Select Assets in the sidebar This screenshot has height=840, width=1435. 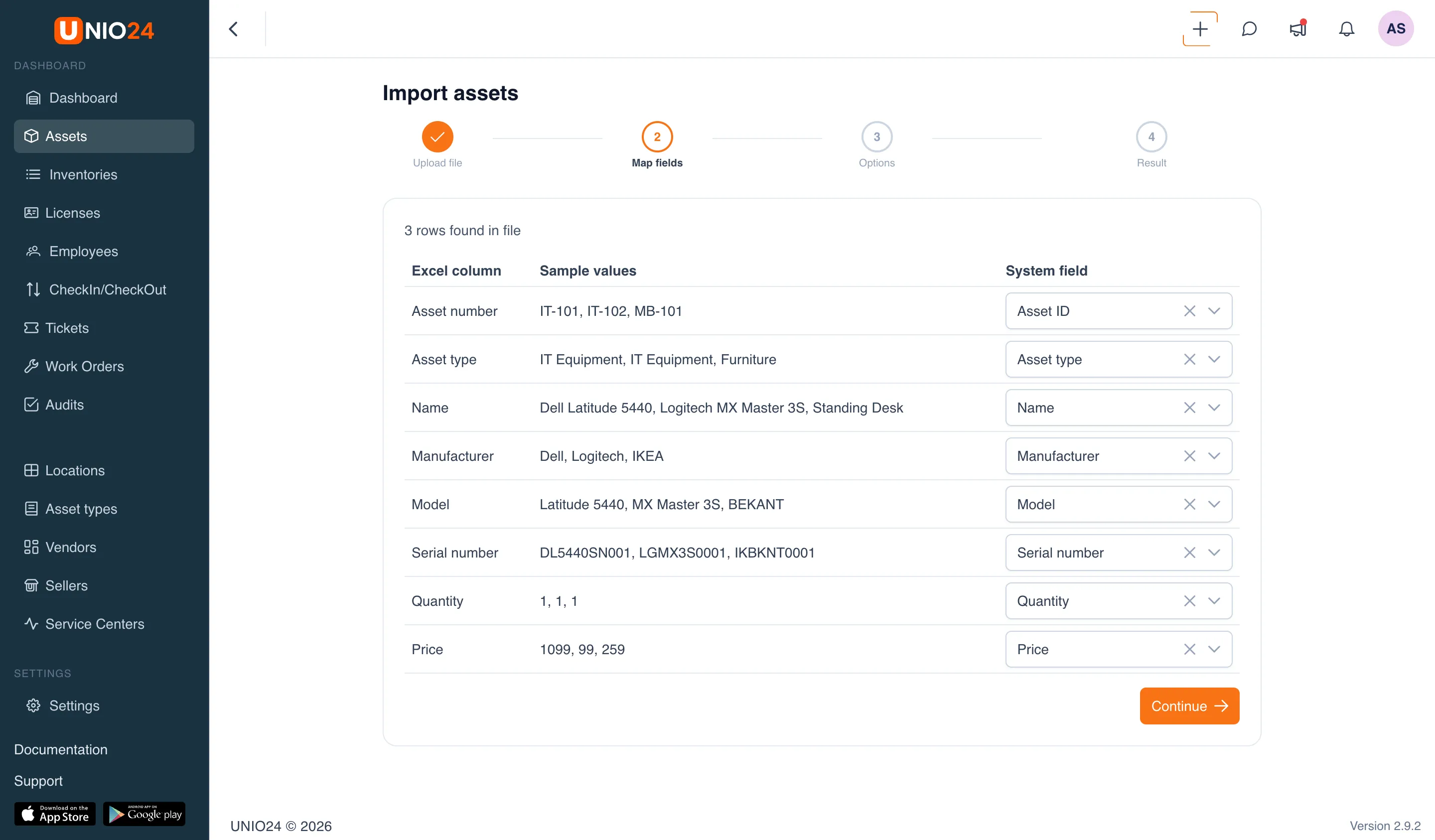coord(104,136)
